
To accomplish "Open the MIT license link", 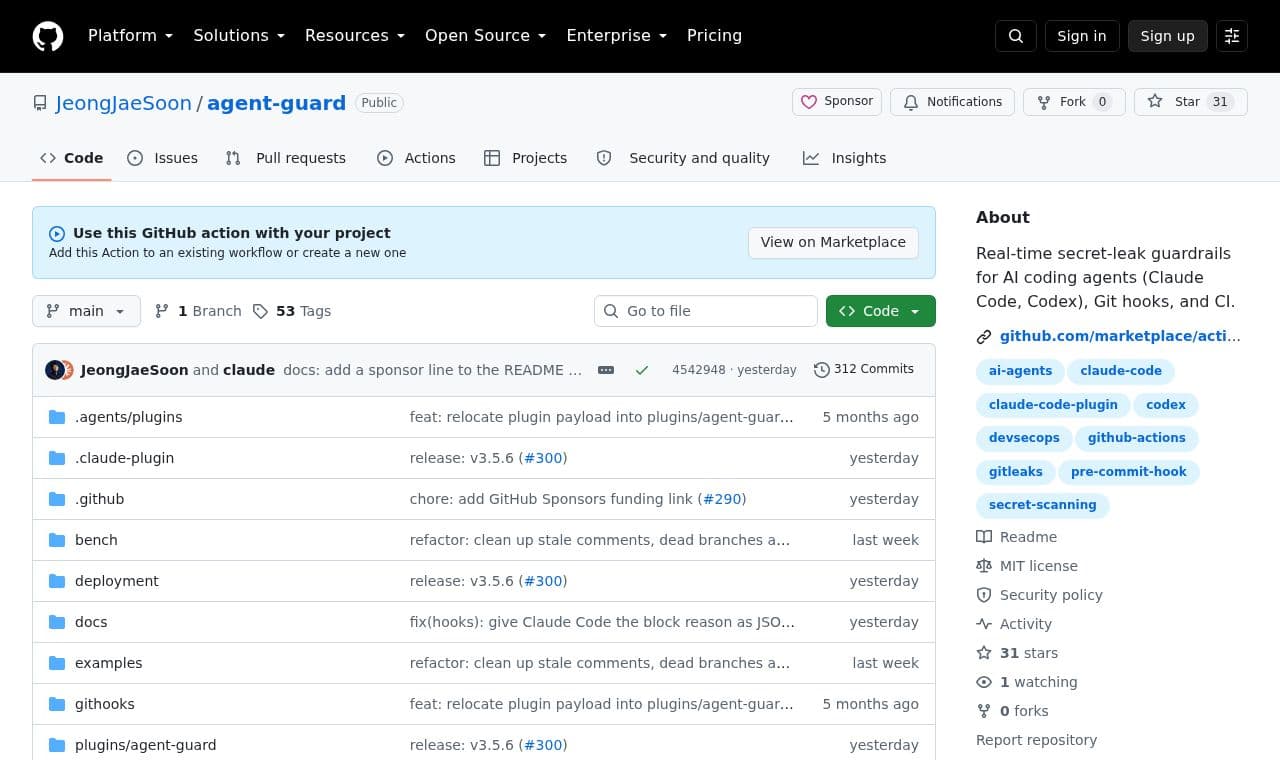I will [1039, 566].
